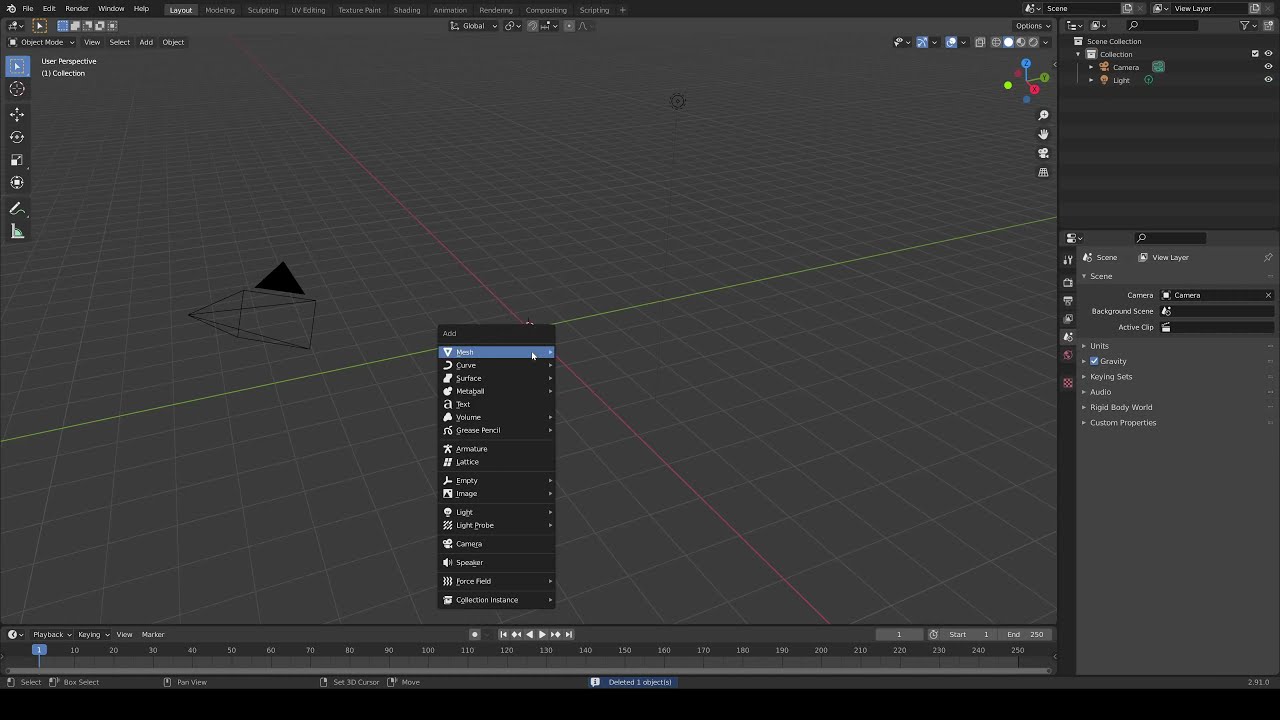Select the Cursor tool in the left toolbar

pyautogui.click(x=17, y=89)
